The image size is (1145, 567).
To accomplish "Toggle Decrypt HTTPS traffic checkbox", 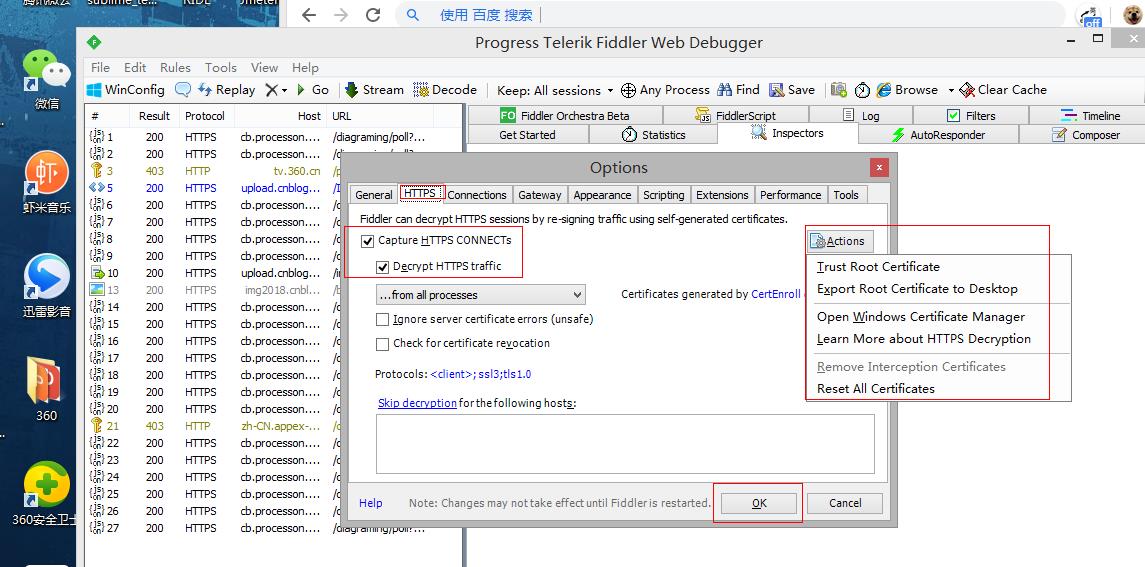I will [x=383, y=267].
